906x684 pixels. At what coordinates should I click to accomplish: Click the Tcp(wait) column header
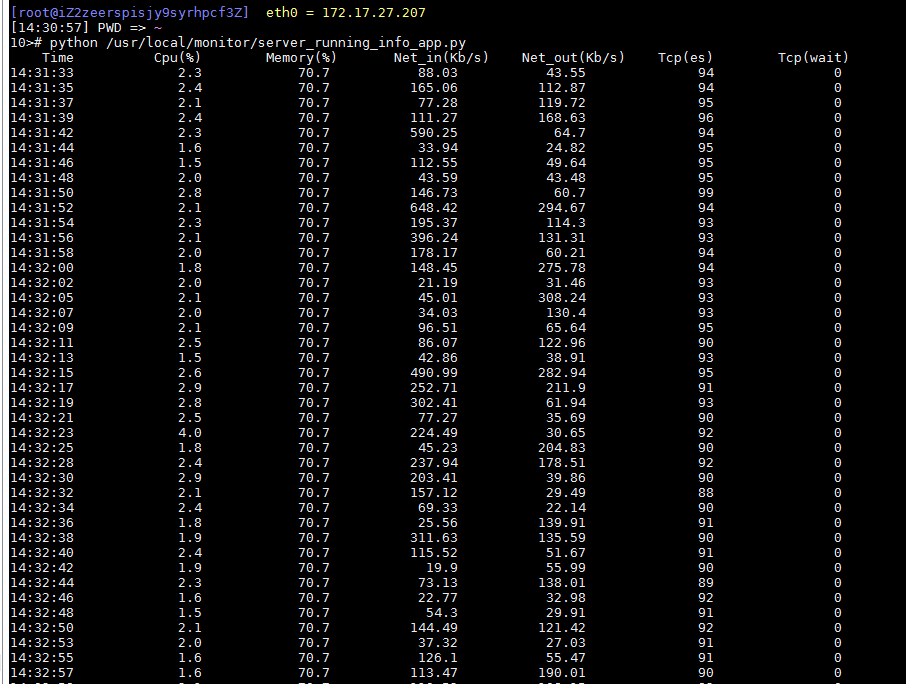point(814,57)
